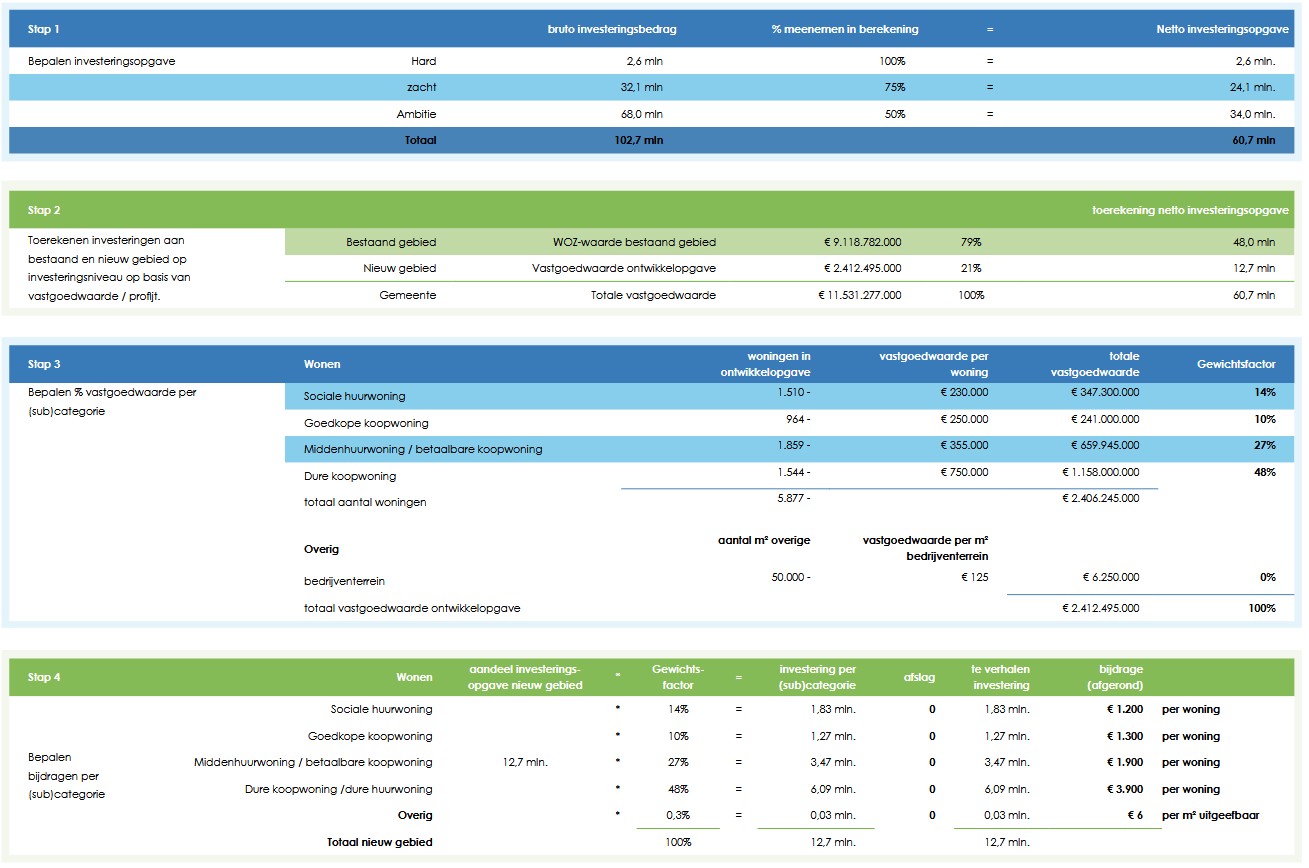
Task: Click "toerekening netto investeringsopgave" header
Action: tap(1190, 211)
